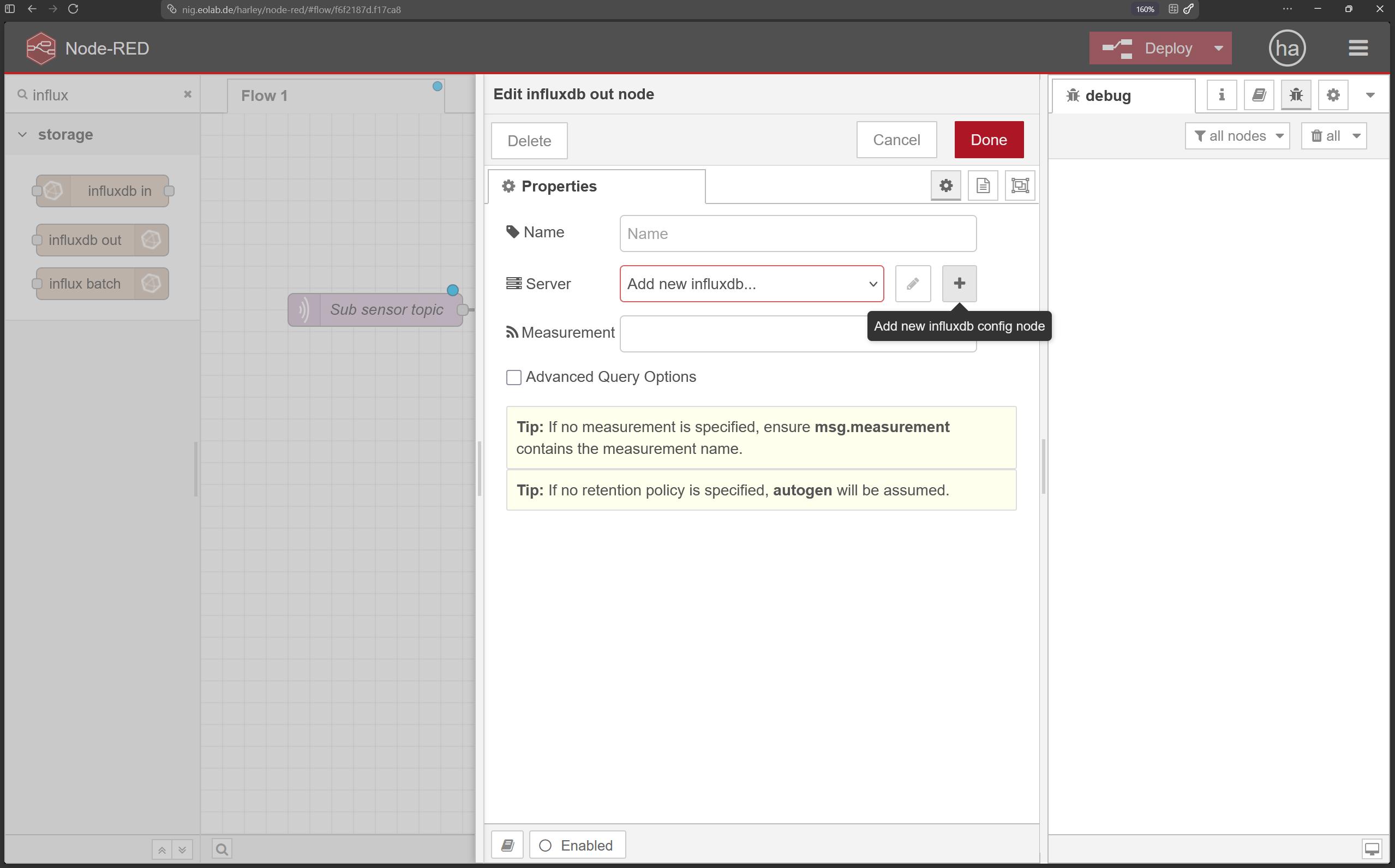Click the Name input field

(x=798, y=234)
